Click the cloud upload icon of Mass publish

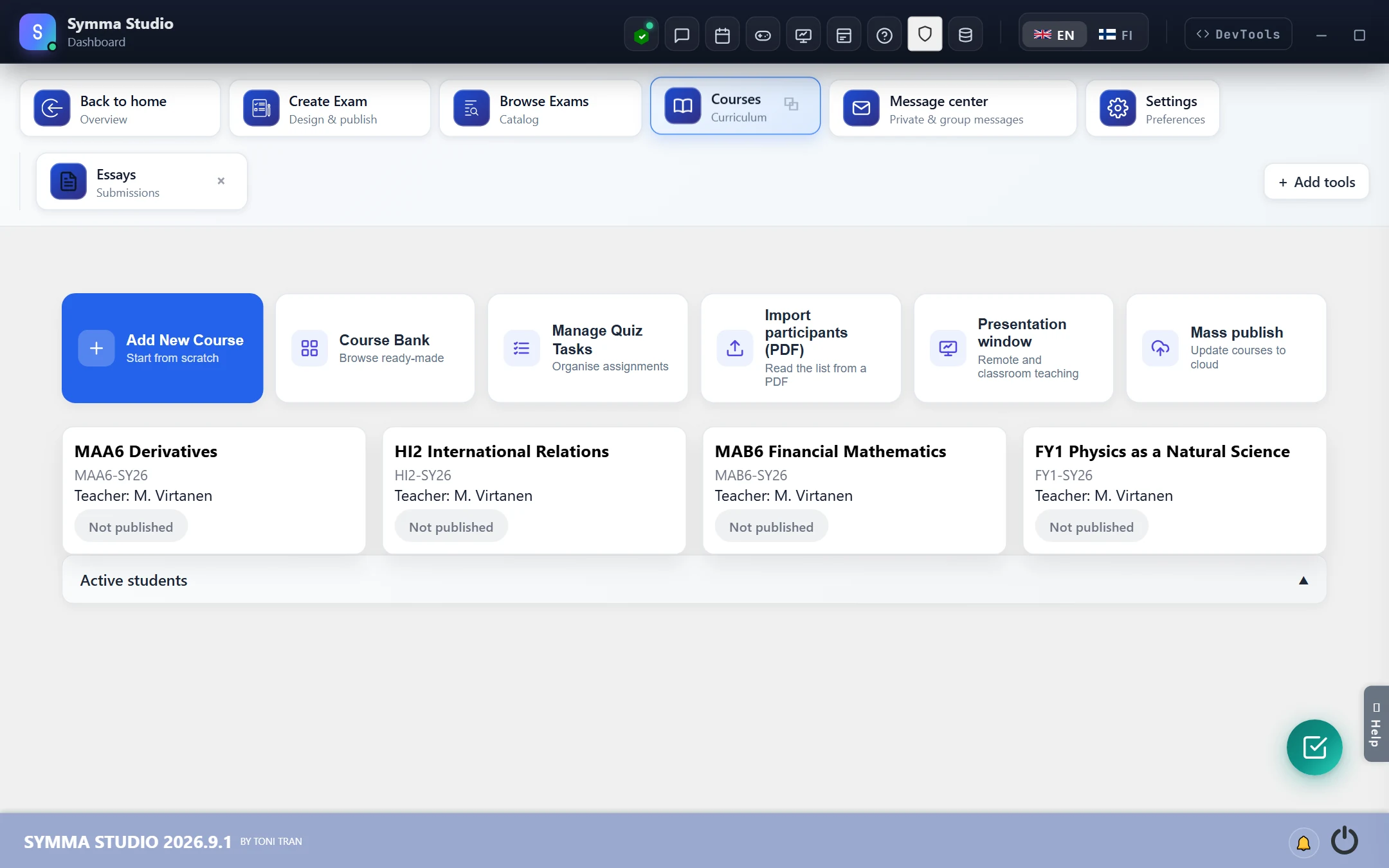(1160, 348)
